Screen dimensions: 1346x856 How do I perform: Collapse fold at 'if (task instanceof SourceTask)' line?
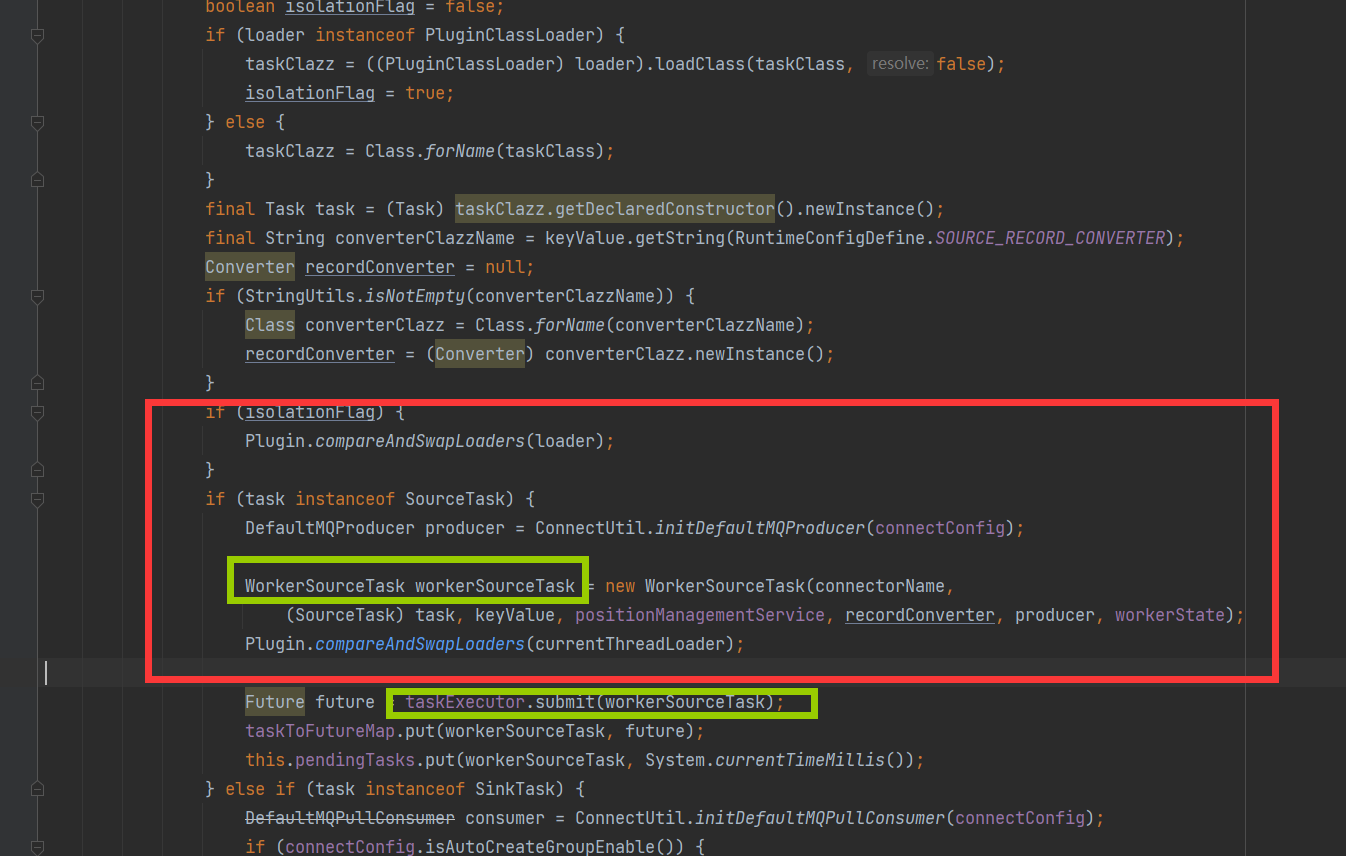[x=37, y=499]
